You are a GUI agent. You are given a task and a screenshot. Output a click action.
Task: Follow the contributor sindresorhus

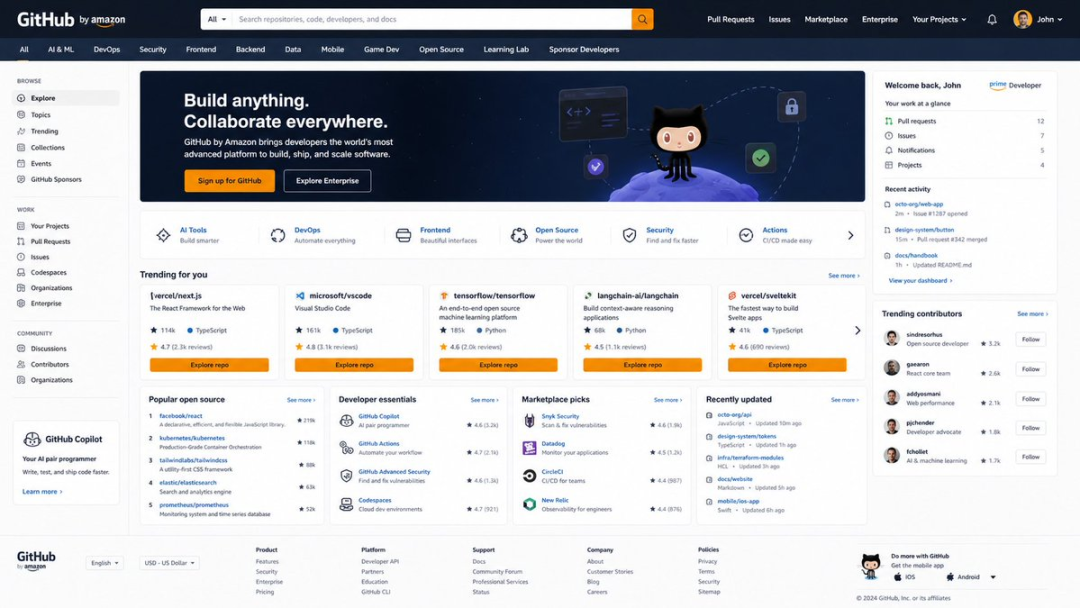(x=1030, y=339)
